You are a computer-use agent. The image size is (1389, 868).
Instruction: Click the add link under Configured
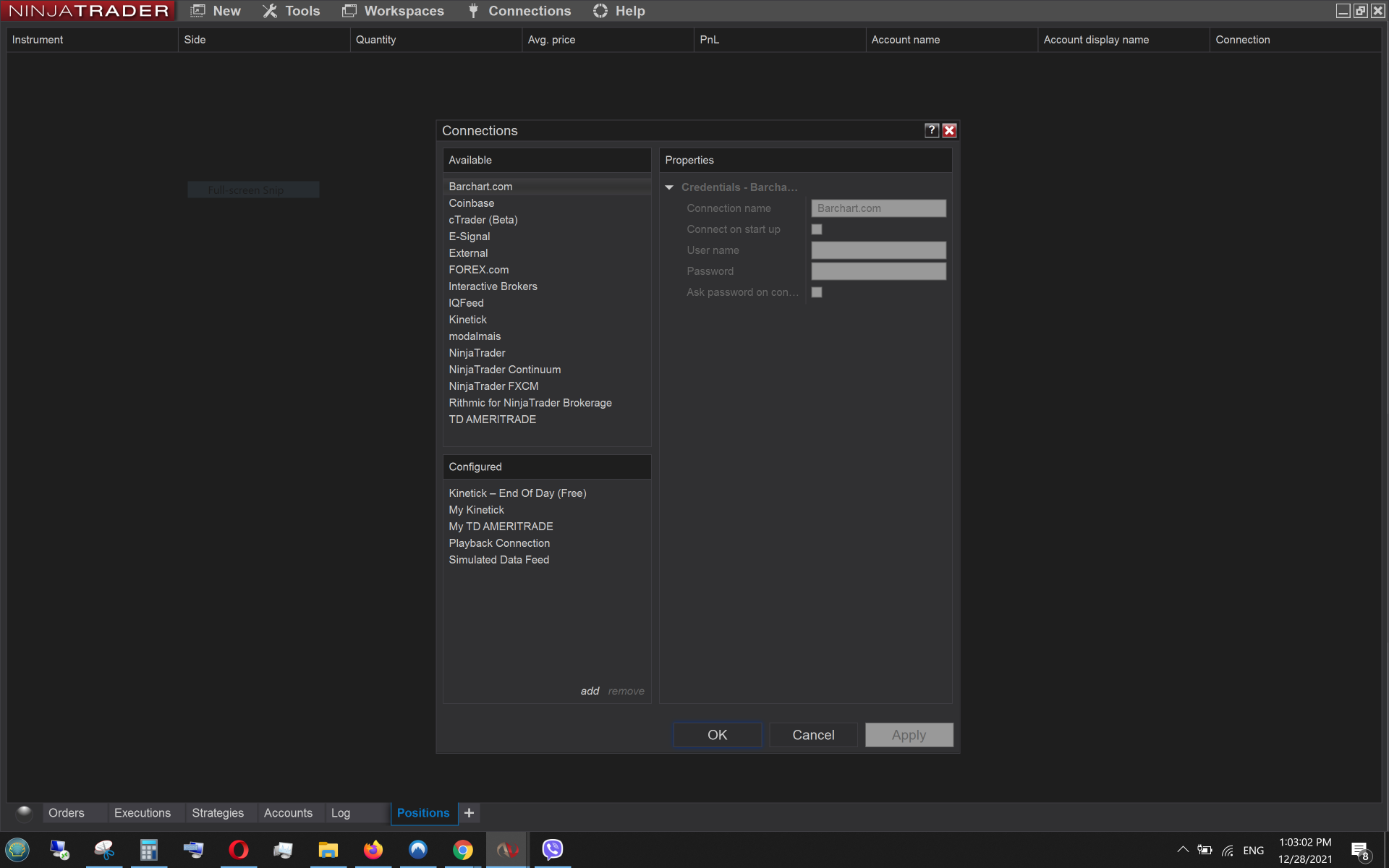[590, 692]
